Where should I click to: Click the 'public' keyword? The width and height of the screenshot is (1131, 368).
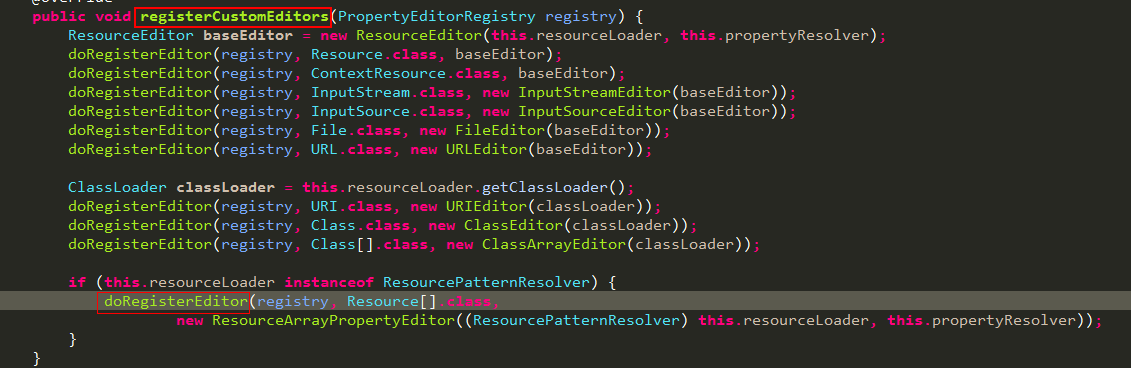click(x=59, y=17)
